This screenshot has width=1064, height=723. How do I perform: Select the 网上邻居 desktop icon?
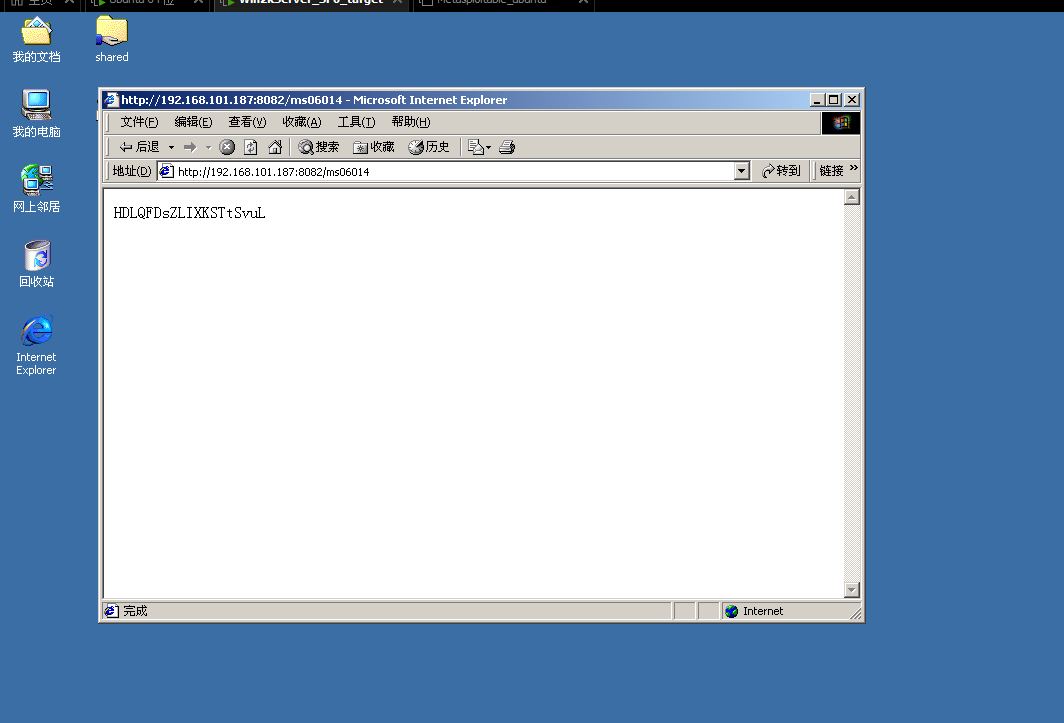(37, 189)
